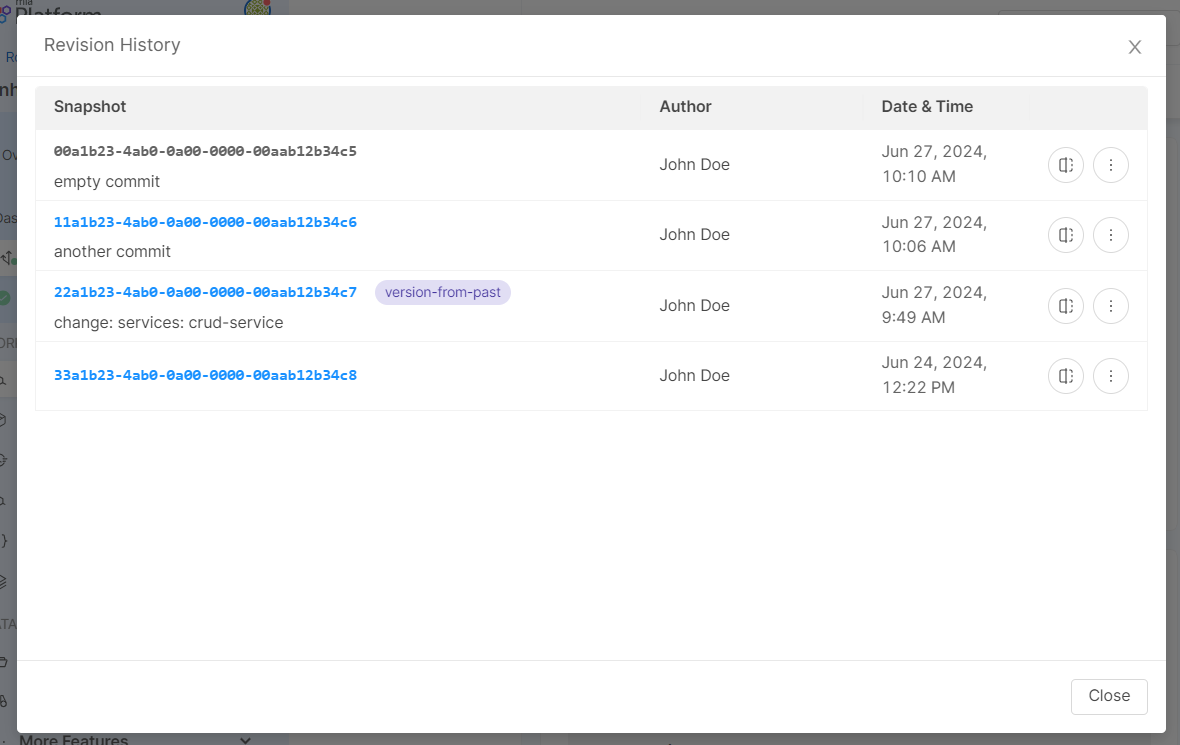Open snapshot 22a1b23-4ab0-0a00-0000-00aab12b34c7 link

tap(205, 292)
